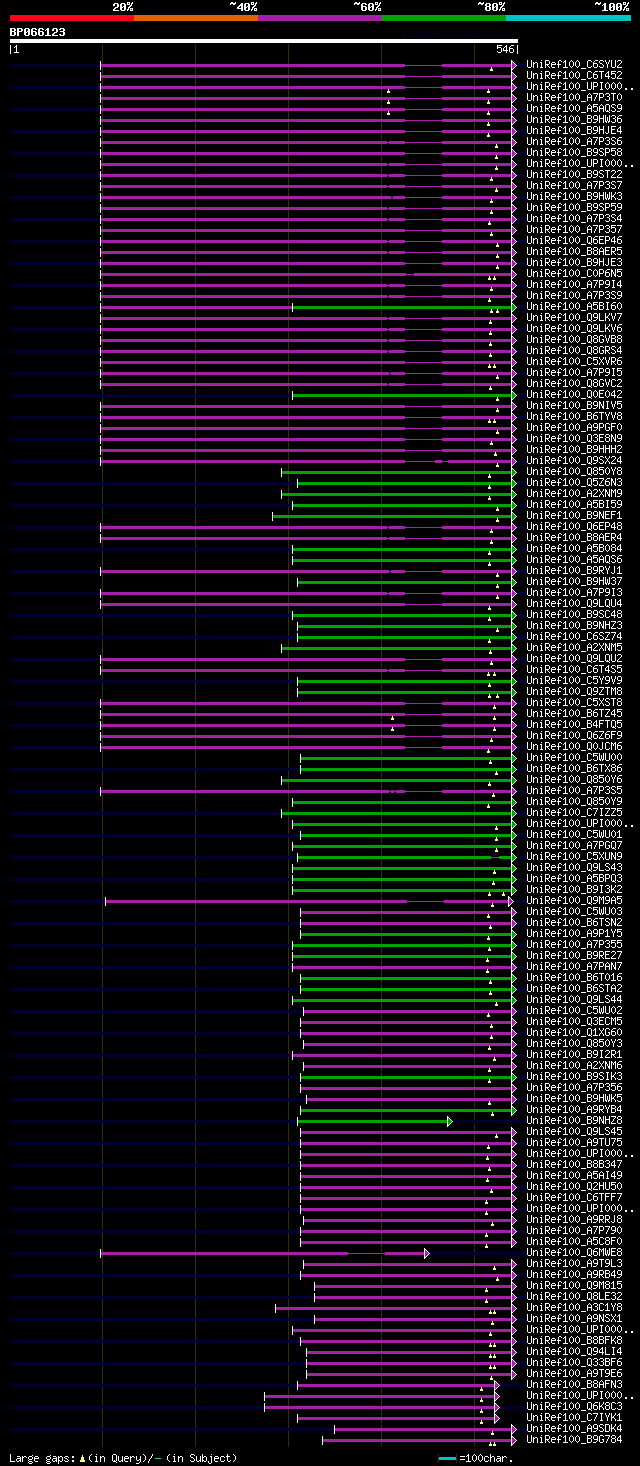This screenshot has width=640, height=1466.
Task: Click the red ~20% identity legend segment
Action: point(71,18)
